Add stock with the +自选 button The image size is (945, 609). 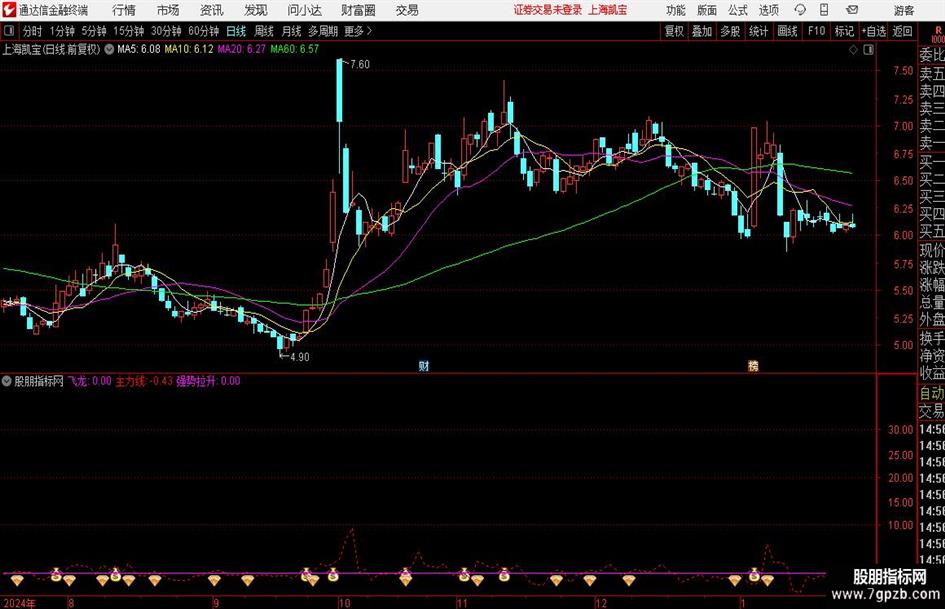[x=874, y=31]
